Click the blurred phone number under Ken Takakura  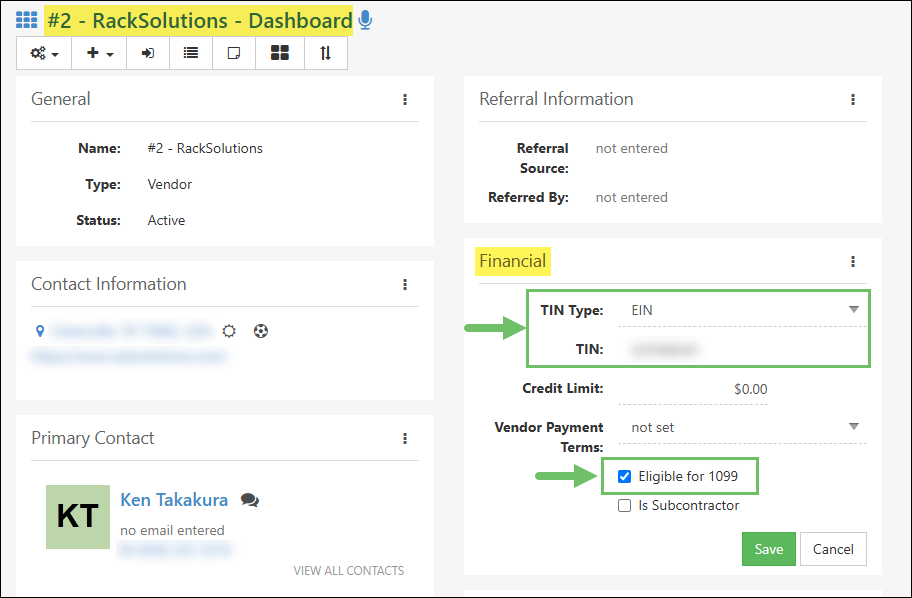tap(175, 549)
